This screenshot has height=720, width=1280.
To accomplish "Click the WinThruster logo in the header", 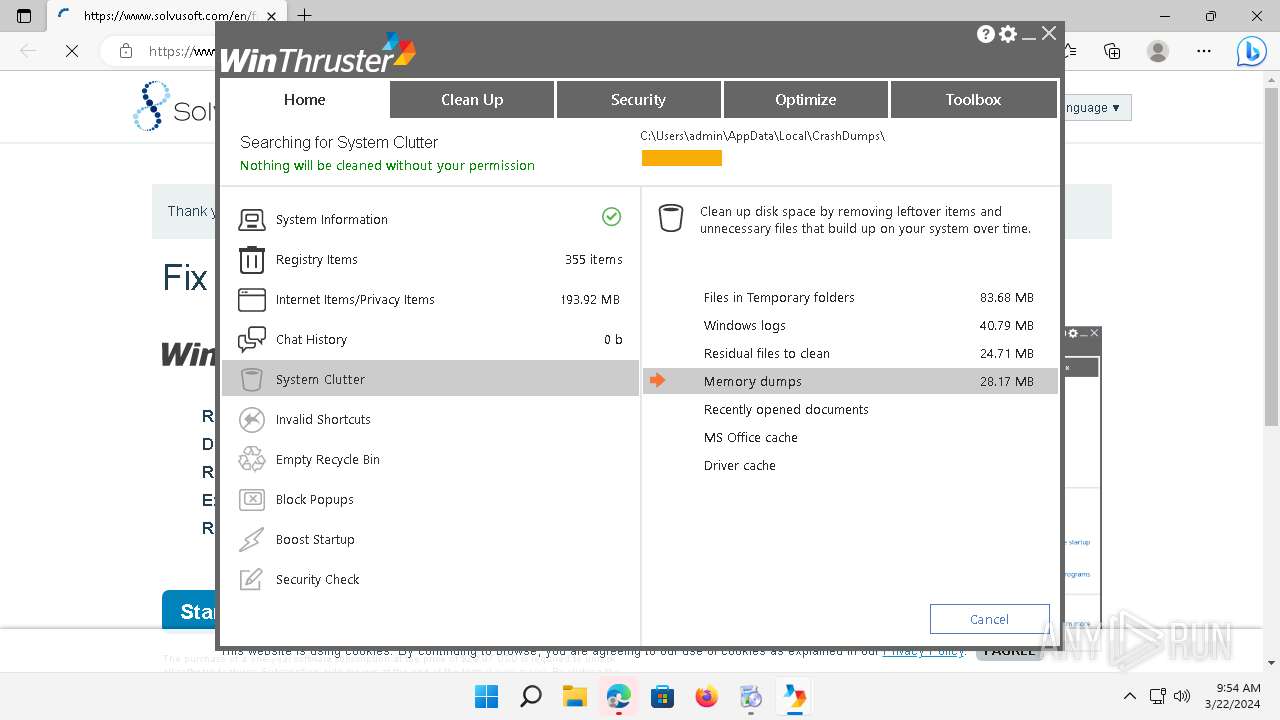I will (318, 53).
